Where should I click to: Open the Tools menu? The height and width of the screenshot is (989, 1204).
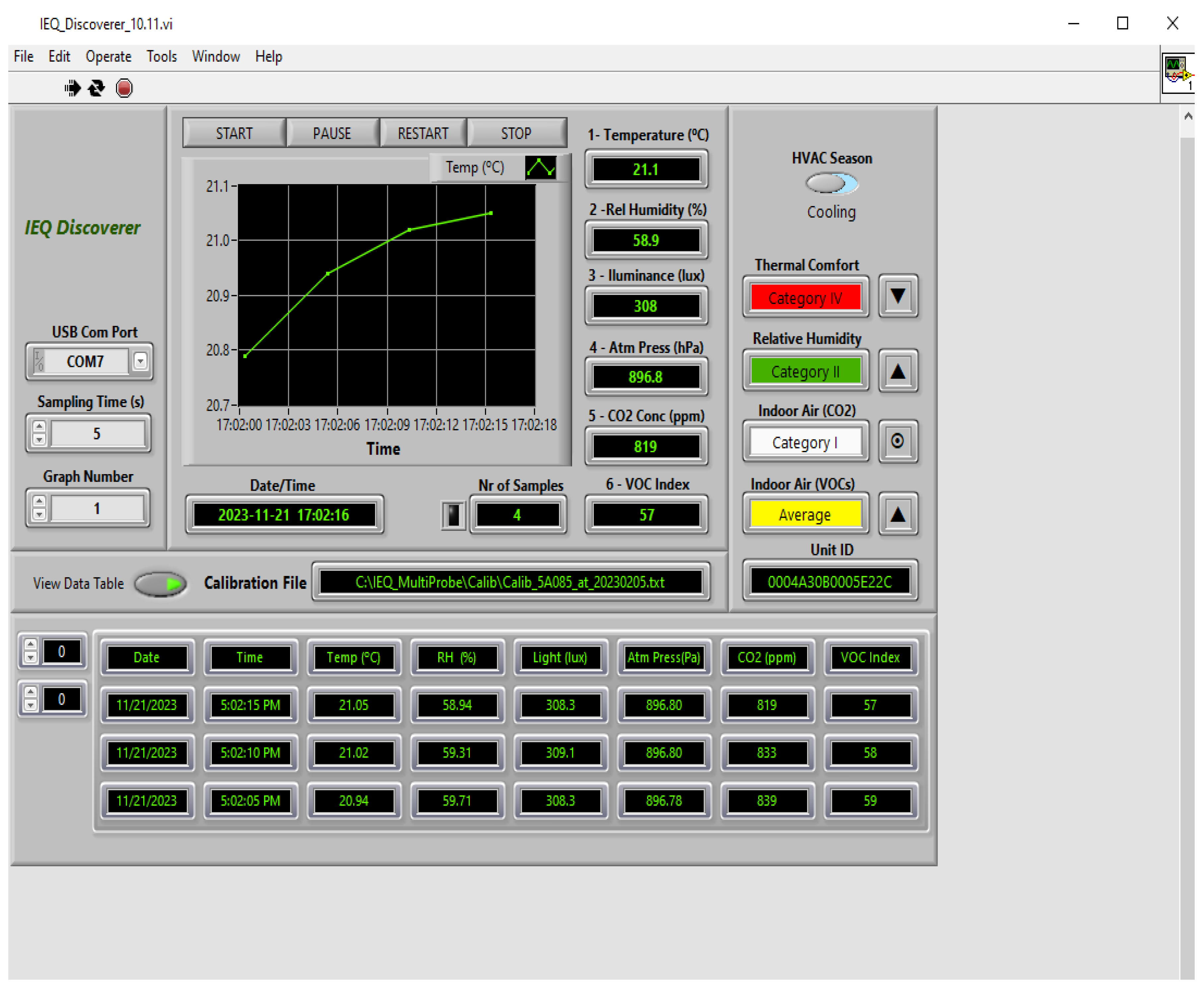[x=161, y=56]
